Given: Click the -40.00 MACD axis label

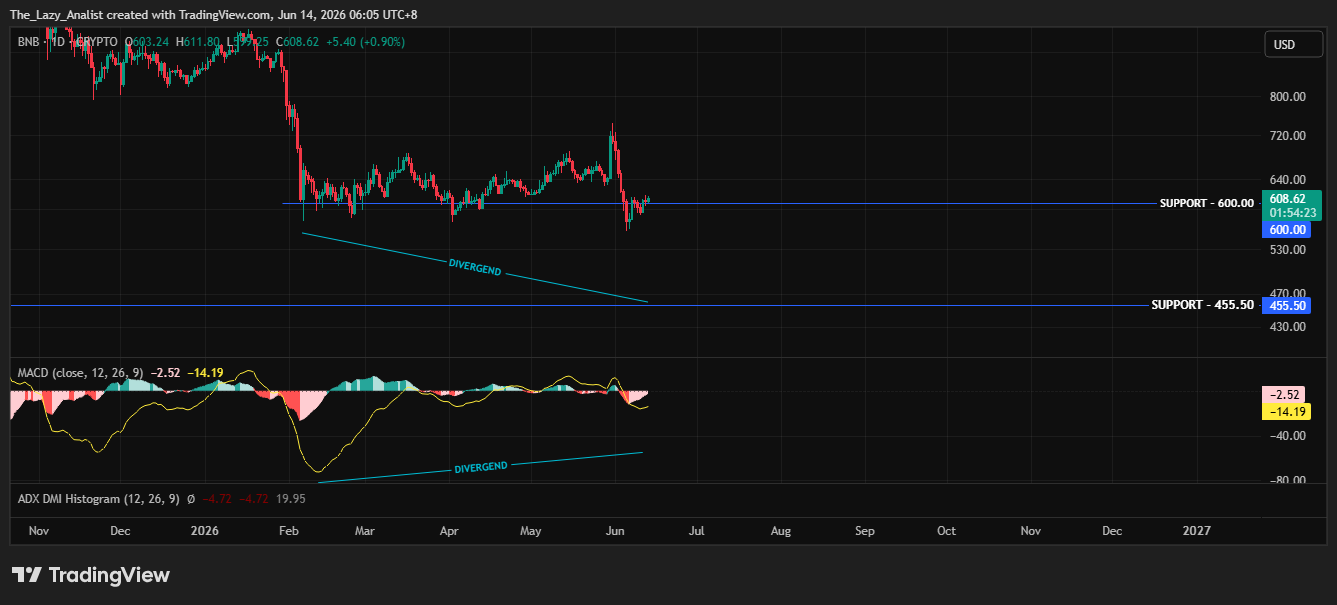Looking at the screenshot, I should coord(1286,435).
